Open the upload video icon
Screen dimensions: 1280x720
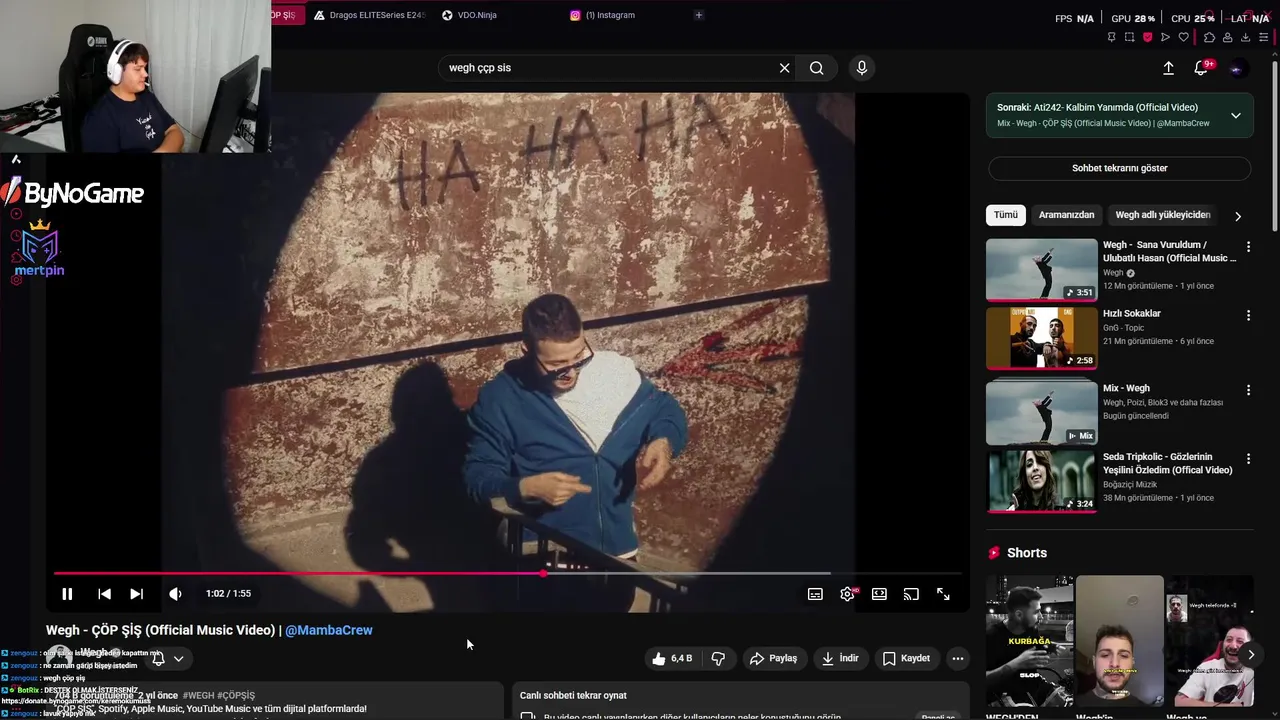[1168, 68]
